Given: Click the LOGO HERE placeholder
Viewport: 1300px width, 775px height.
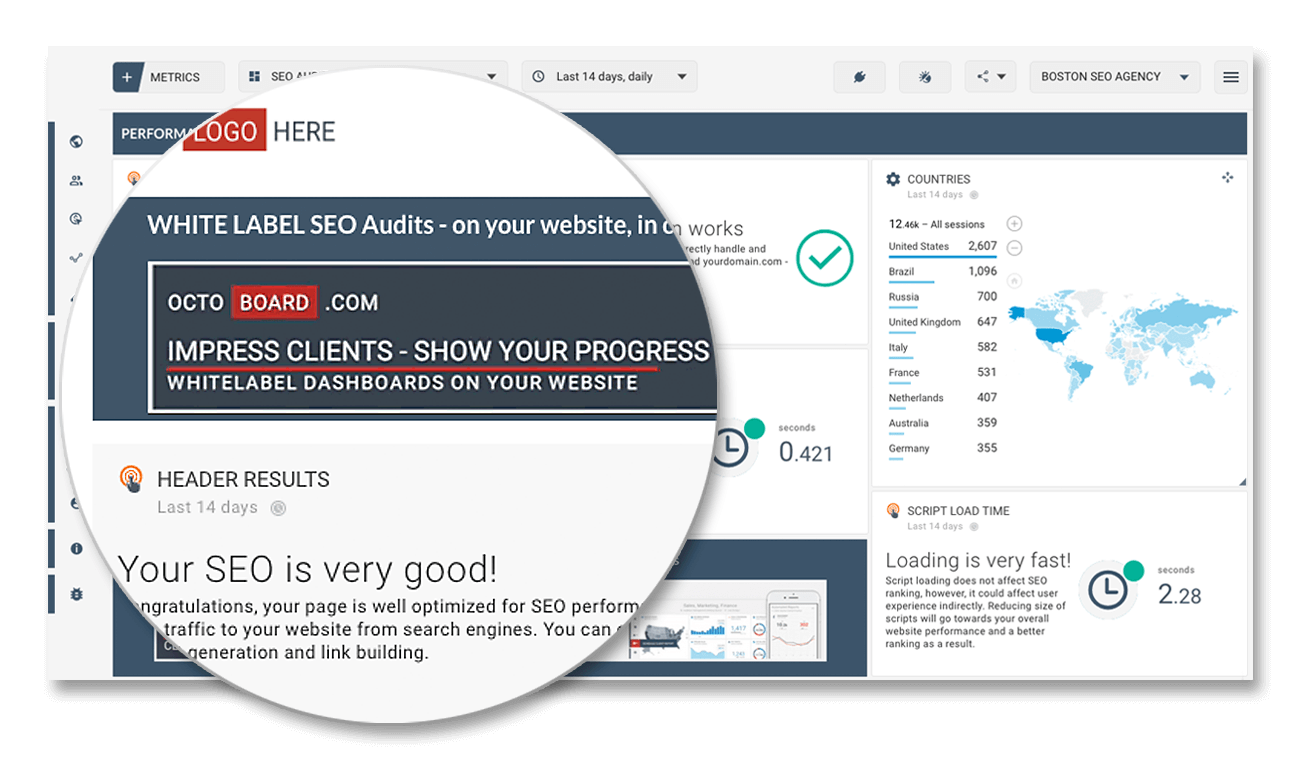Looking at the screenshot, I should (x=259, y=131).
